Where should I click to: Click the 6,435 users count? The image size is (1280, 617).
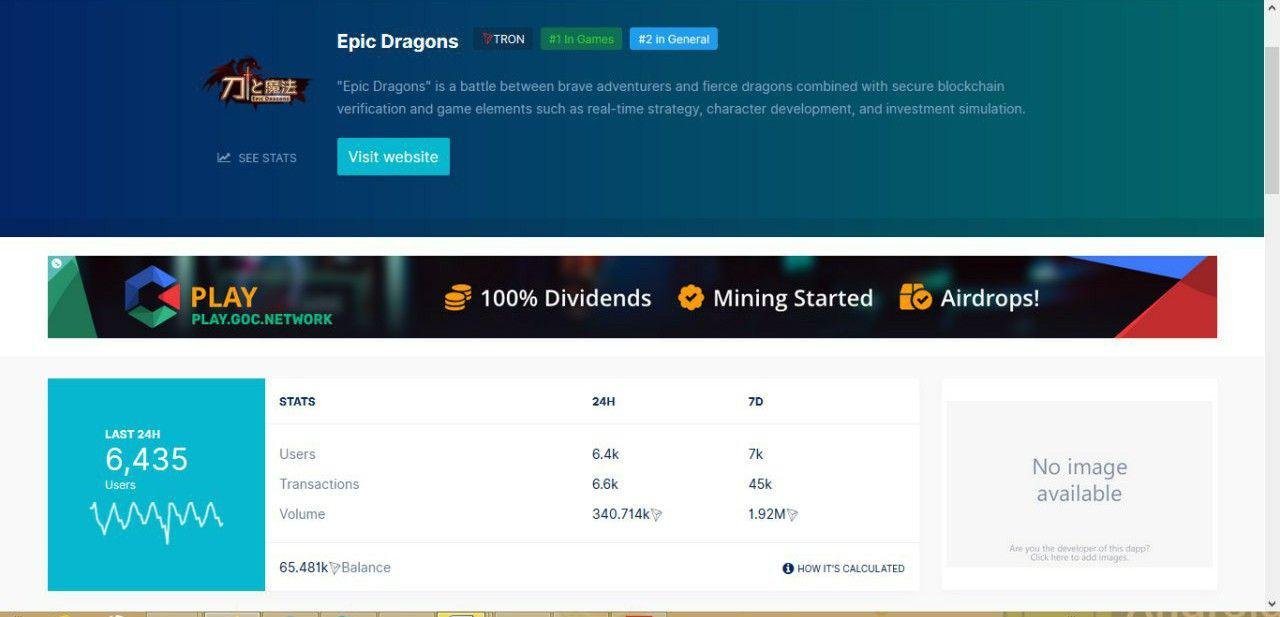point(147,460)
